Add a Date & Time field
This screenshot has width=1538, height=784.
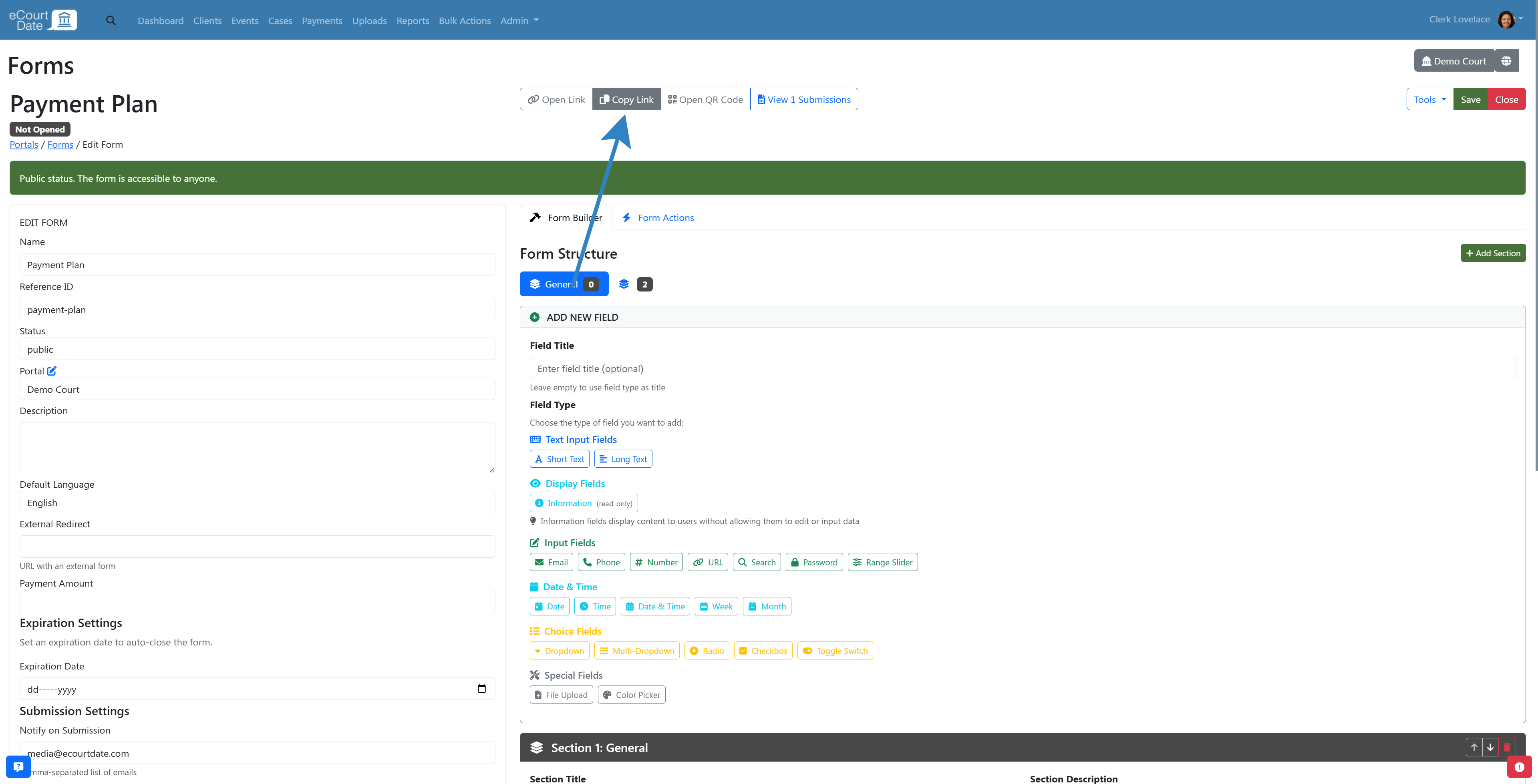(x=656, y=606)
